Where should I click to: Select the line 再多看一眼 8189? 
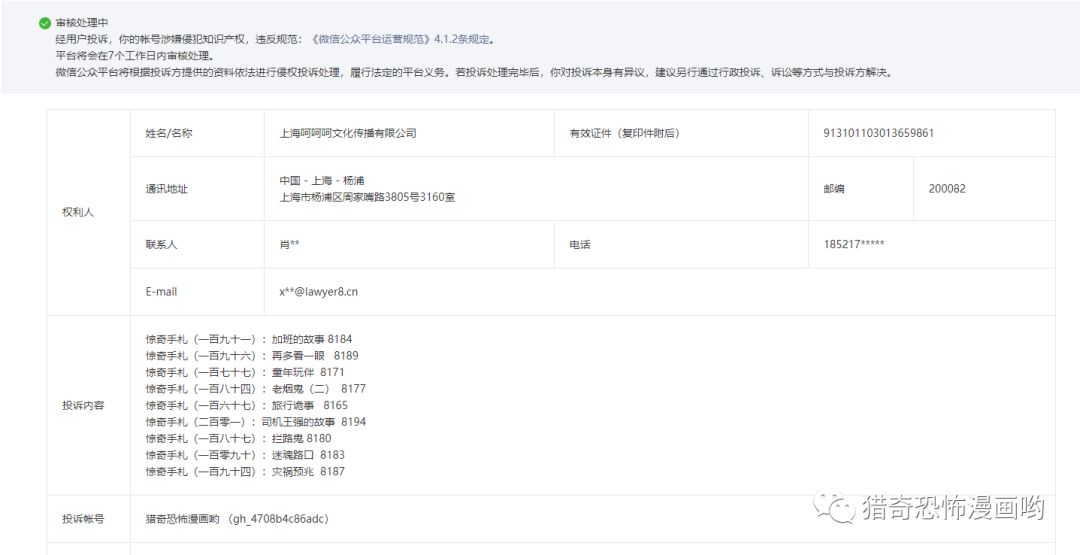pyautogui.click(x=251, y=355)
